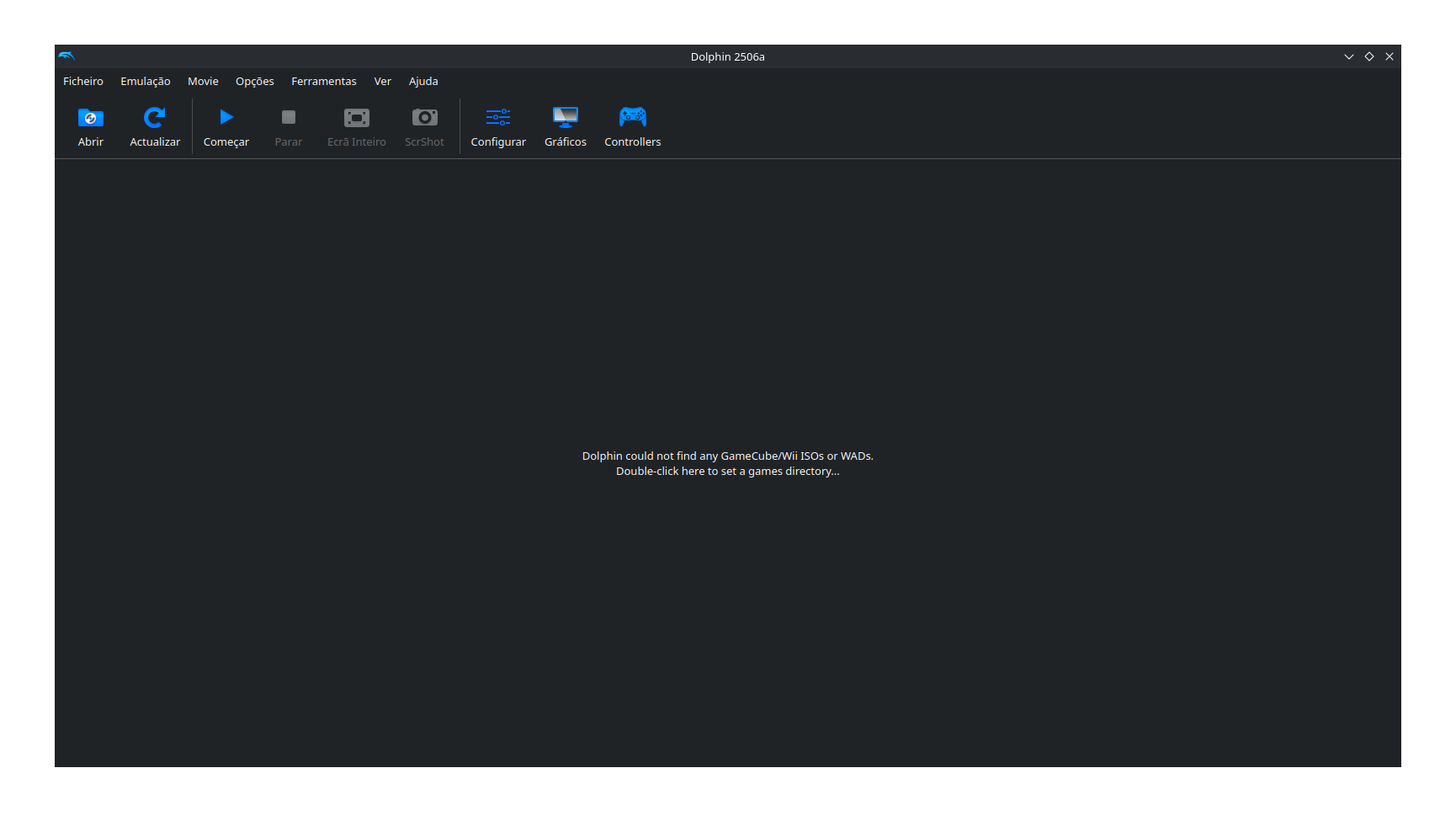Click the Dolphin logo in the titlebar
This screenshot has height=832, width=1456.
[x=66, y=56]
